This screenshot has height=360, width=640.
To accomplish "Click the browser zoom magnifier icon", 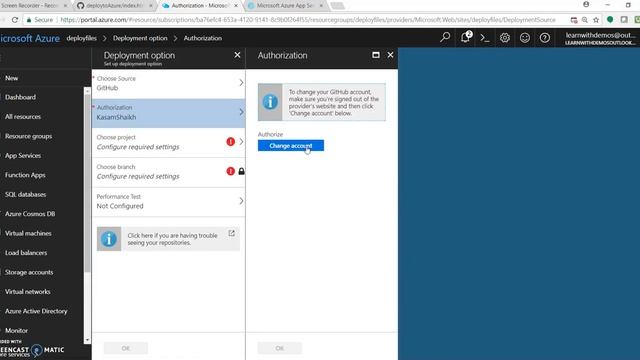I will point(584,20).
